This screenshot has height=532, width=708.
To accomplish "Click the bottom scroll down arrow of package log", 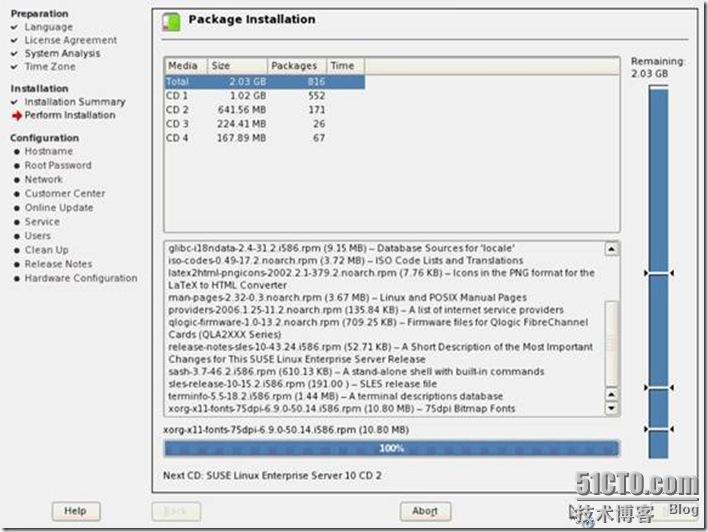I will point(611,408).
